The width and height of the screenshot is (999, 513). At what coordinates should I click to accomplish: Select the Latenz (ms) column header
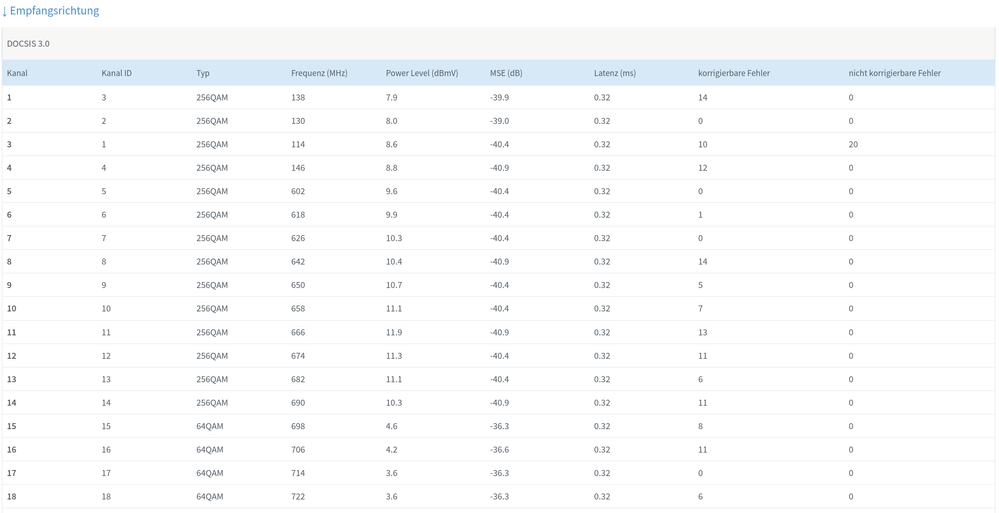point(614,73)
